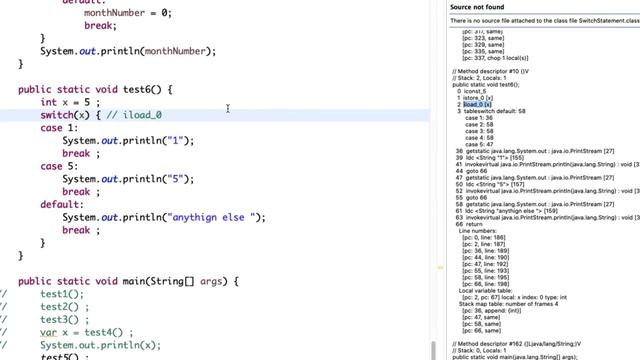Click '3 tableswitch default: 58' instruction
Screen dimensions: 640x360
tap(491, 111)
